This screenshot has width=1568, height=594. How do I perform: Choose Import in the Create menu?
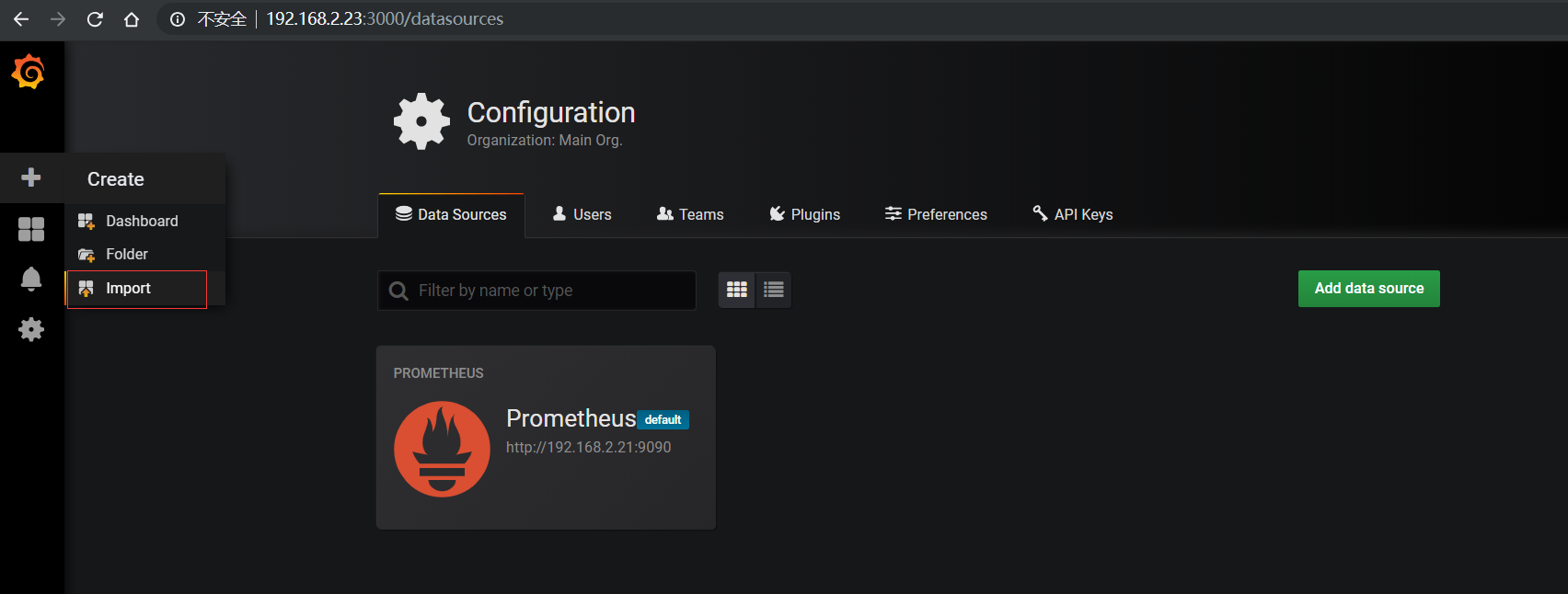click(136, 289)
